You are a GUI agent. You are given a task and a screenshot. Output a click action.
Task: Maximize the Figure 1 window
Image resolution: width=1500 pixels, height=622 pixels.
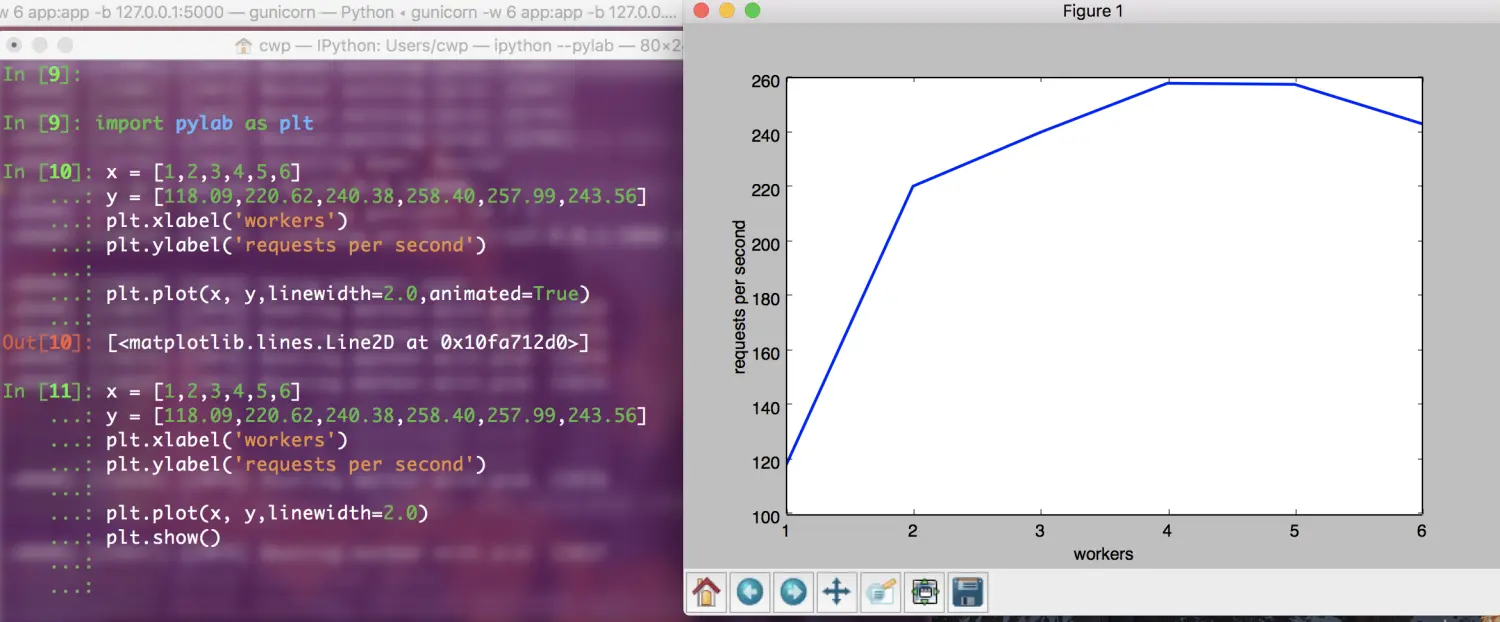pos(752,11)
